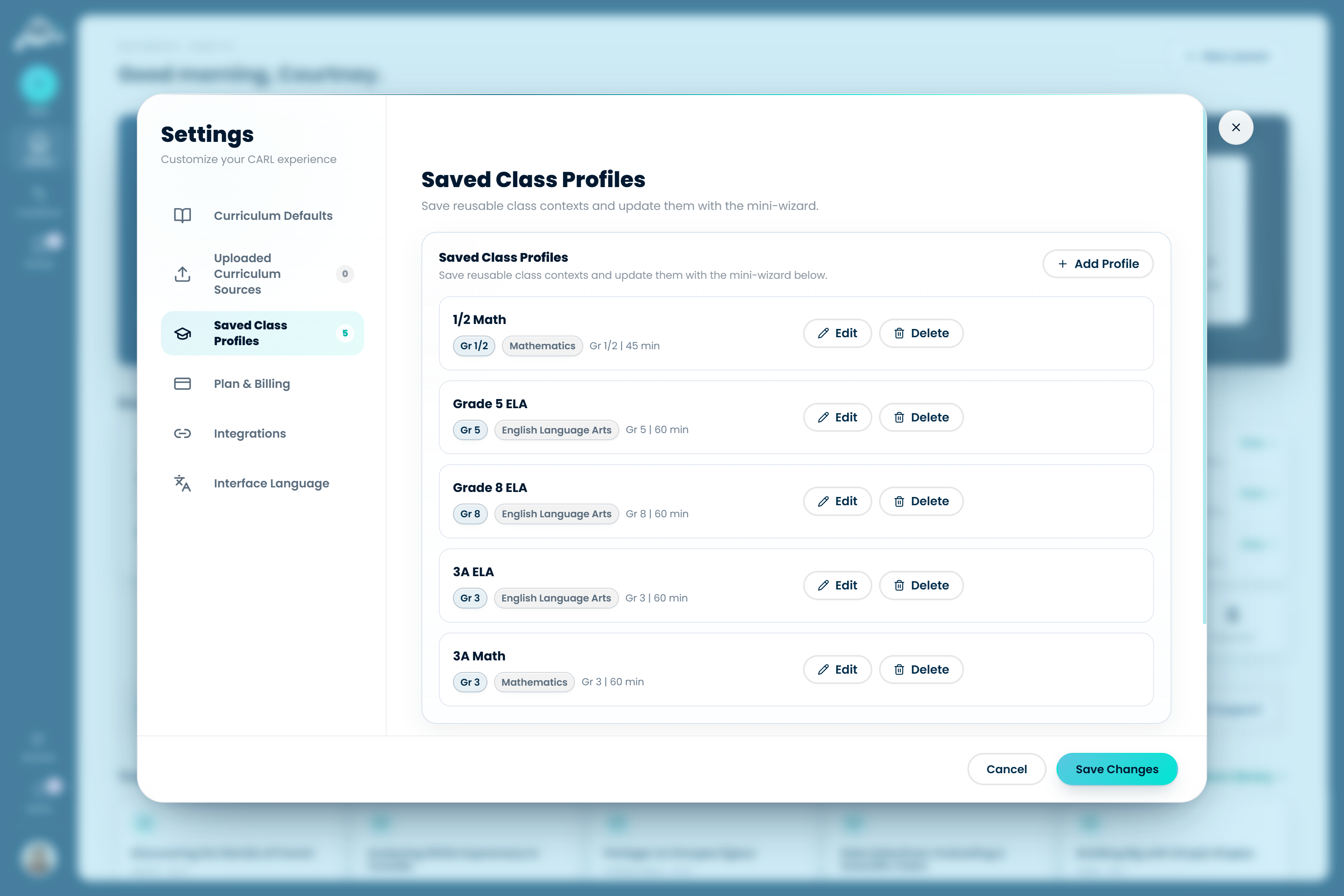Click the Grade 5 ELA profile title
The image size is (1344, 896).
[490, 404]
